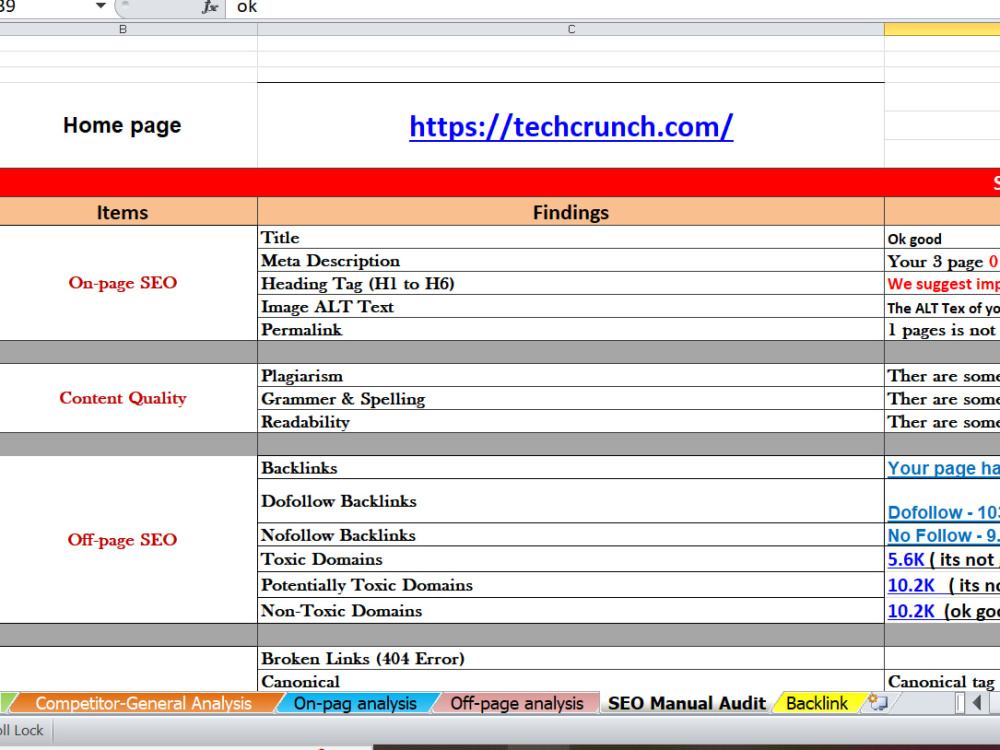Click the Insert Function fx icon

click(209, 7)
